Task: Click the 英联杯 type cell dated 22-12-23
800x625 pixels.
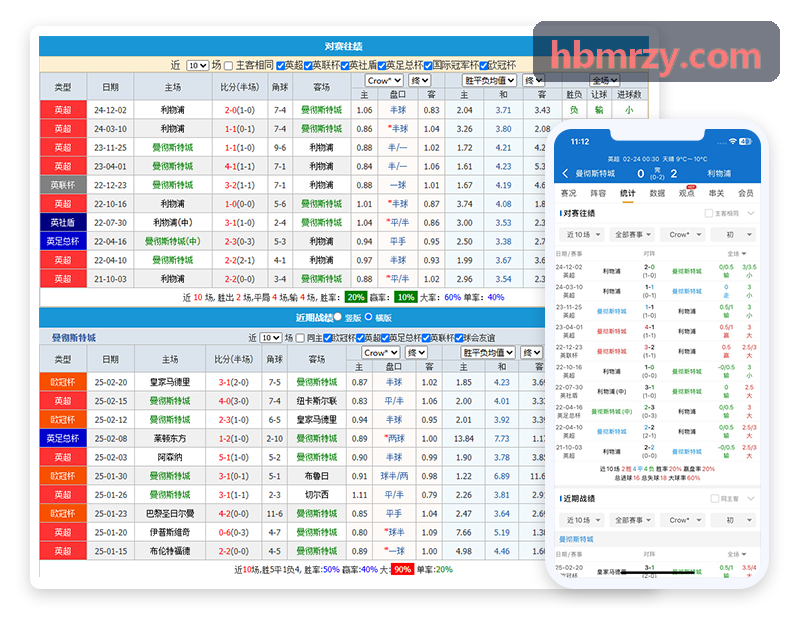Action: 63,185
